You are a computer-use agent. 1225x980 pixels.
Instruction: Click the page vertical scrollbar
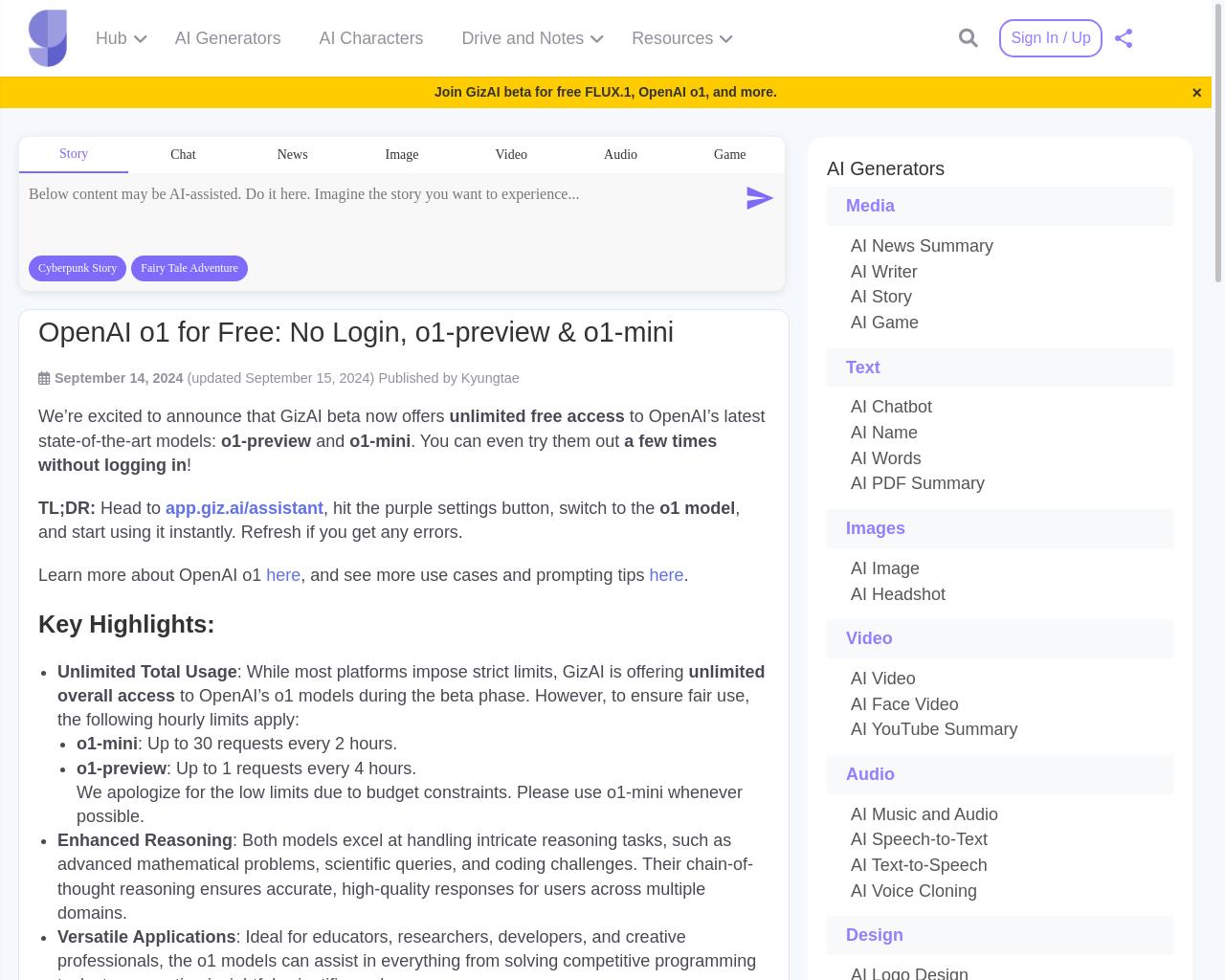coord(1218,144)
